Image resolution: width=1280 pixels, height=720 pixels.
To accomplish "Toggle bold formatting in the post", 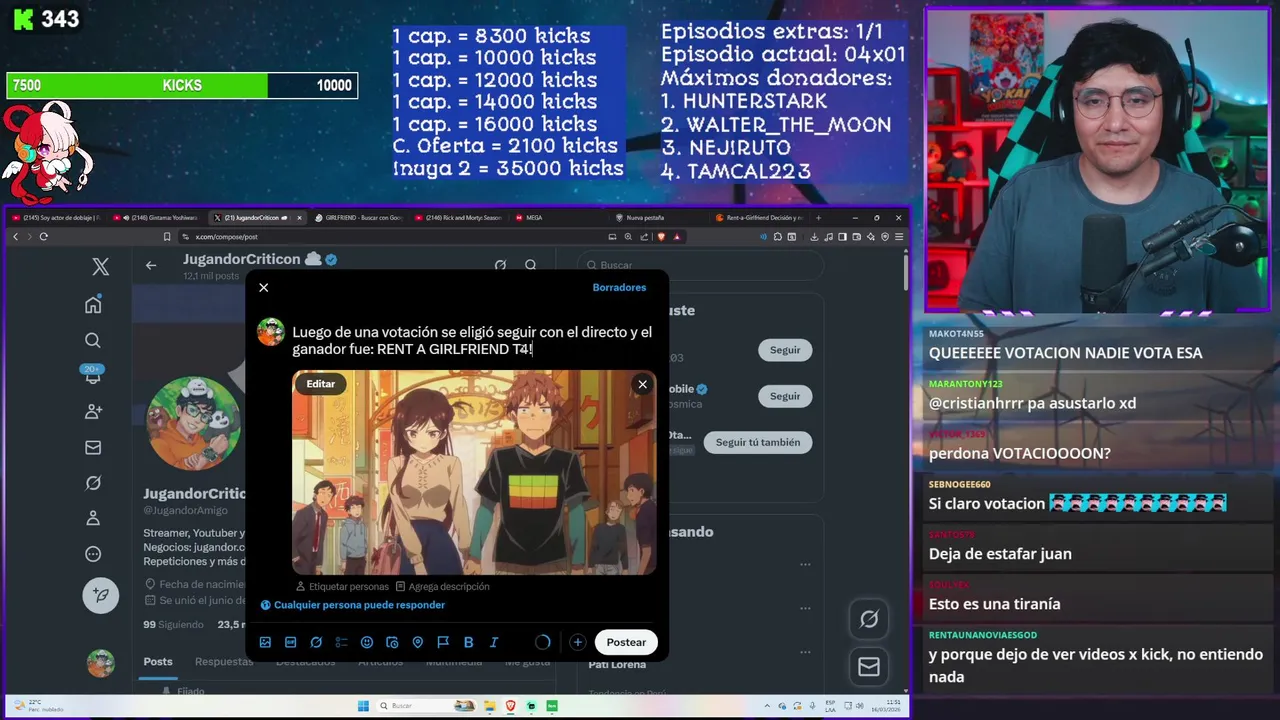I will (x=468, y=642).
